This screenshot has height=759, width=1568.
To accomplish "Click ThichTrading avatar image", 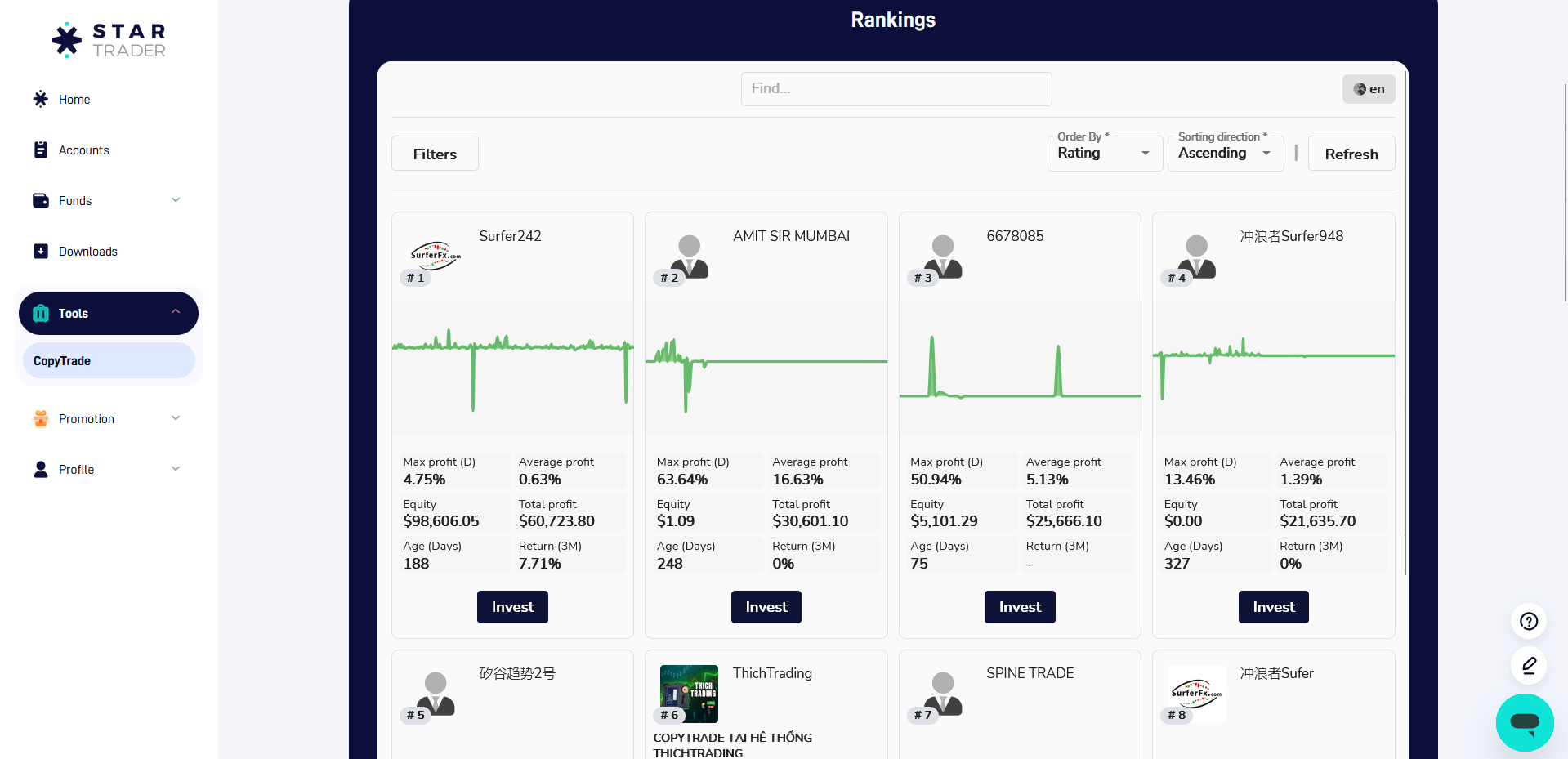I will click(690, 694).
